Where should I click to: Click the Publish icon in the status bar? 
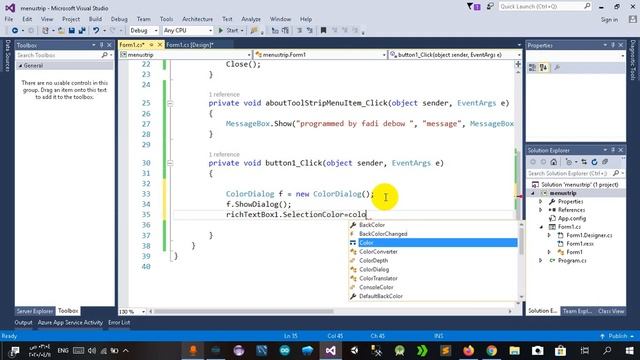602,336
